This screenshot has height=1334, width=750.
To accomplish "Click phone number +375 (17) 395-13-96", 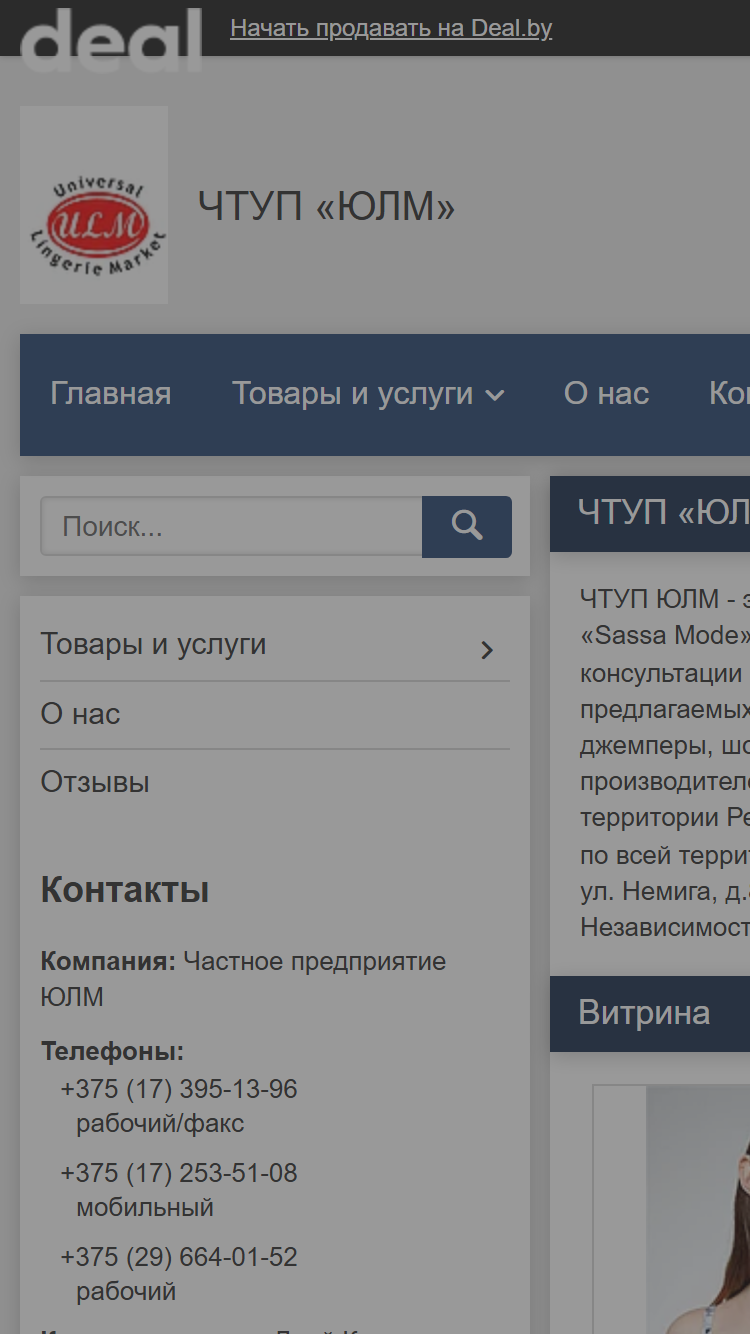I will pyautogui.click(x=179, y=1089).
